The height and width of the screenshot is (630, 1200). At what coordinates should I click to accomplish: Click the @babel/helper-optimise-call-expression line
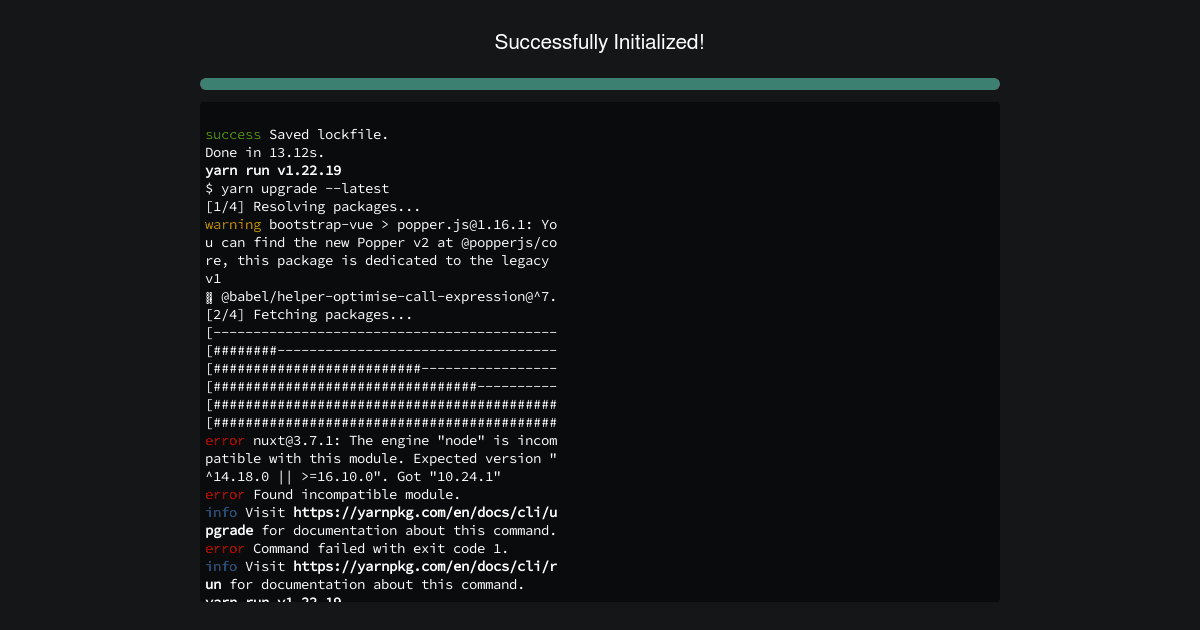point(381,296)
